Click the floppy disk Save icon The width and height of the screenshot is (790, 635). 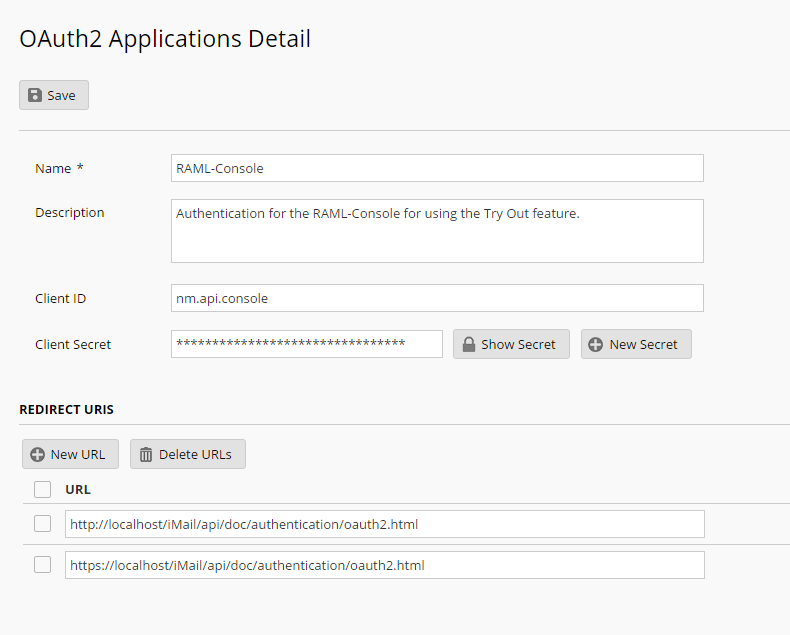coord(35,95)
